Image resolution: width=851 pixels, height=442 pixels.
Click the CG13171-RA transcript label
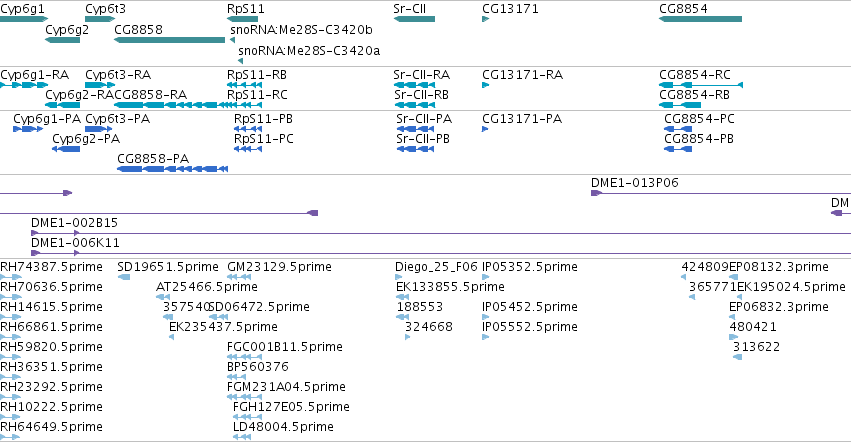(x=522, y=74)
